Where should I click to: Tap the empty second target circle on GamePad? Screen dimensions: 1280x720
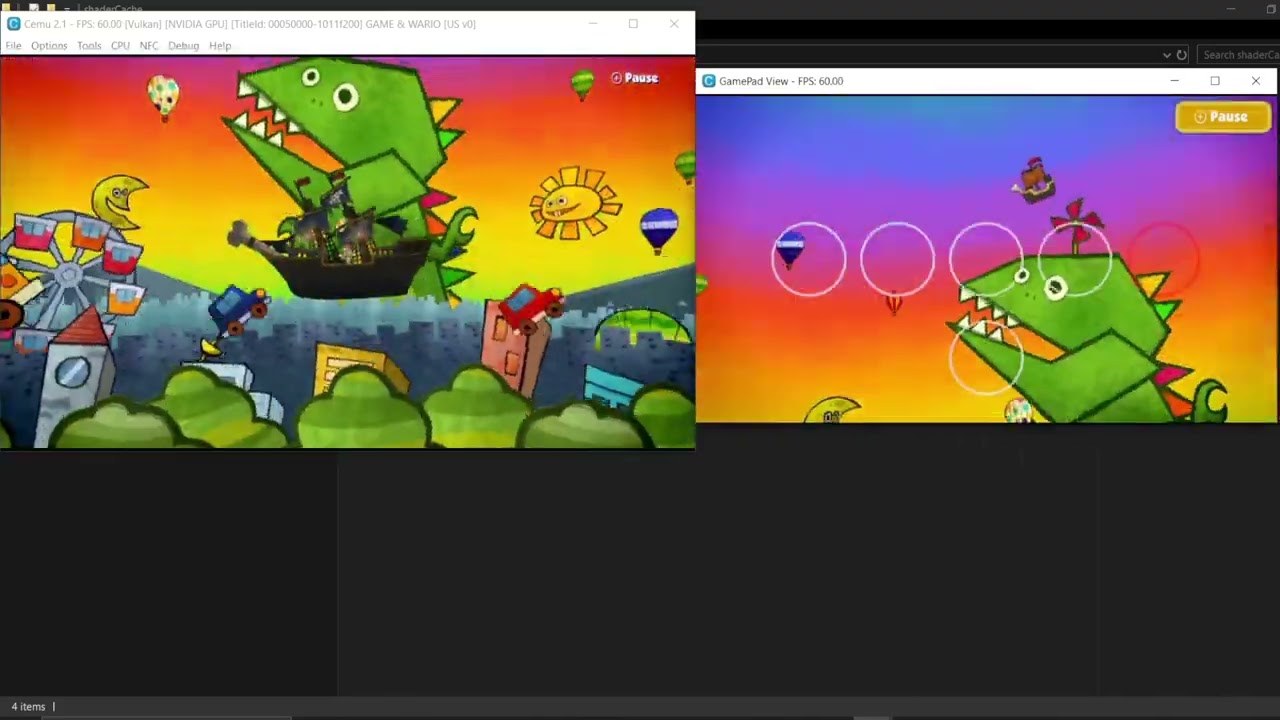[x=897, y=259]
